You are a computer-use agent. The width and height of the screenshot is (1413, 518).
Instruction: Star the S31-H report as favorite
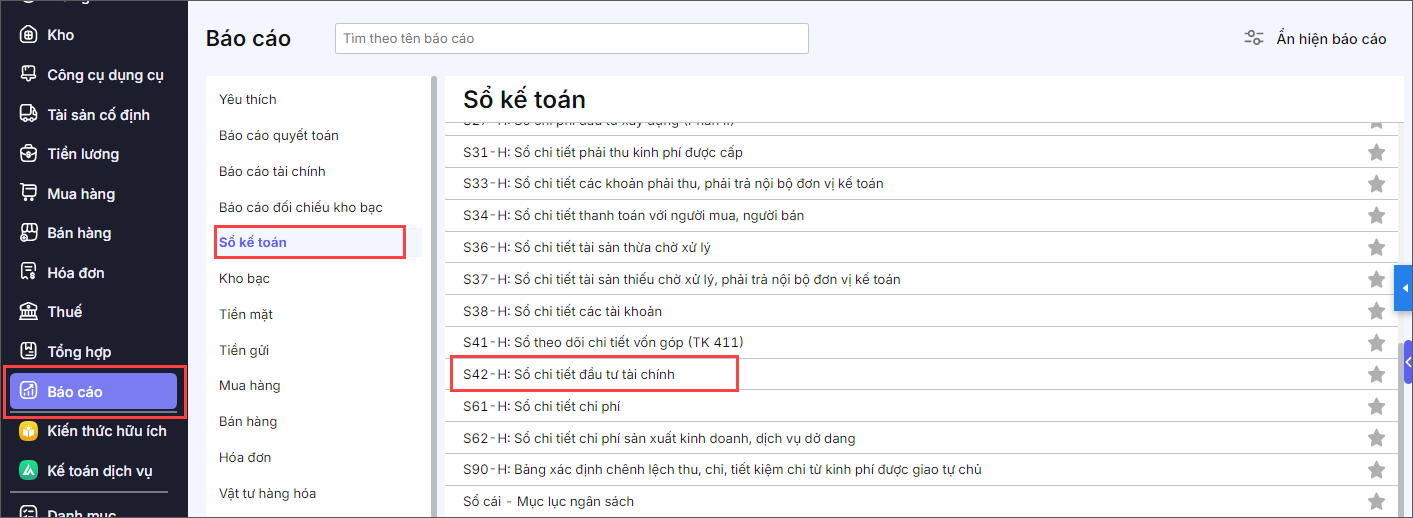point(1376,153)
